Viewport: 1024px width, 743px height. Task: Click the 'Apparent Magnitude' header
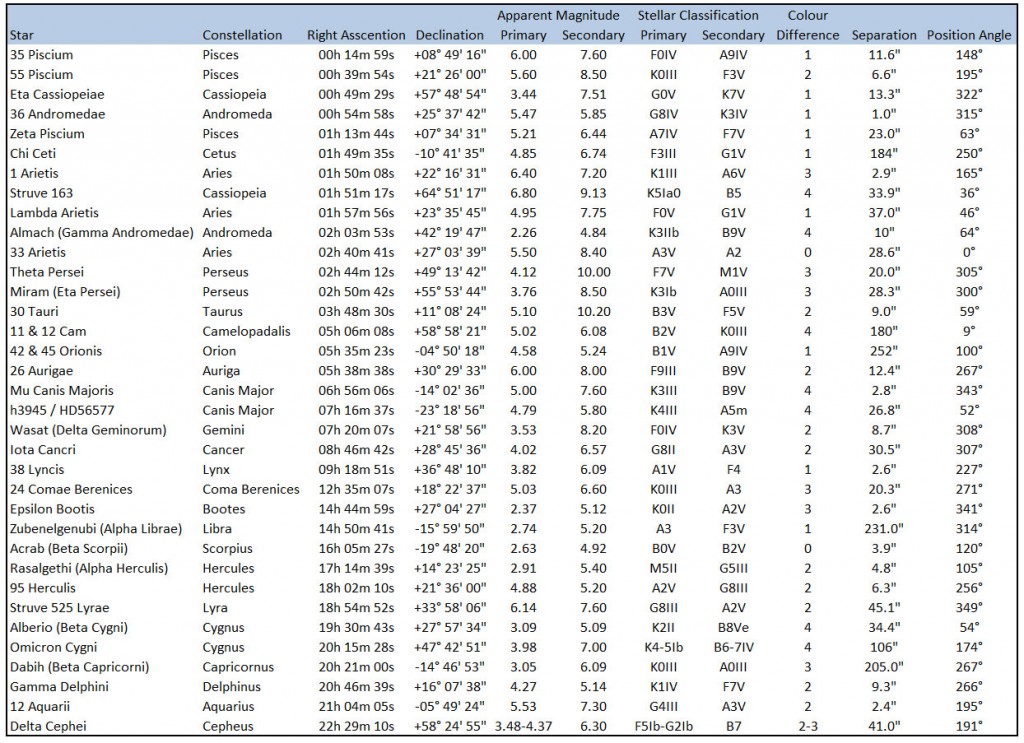tap(551, 16)
